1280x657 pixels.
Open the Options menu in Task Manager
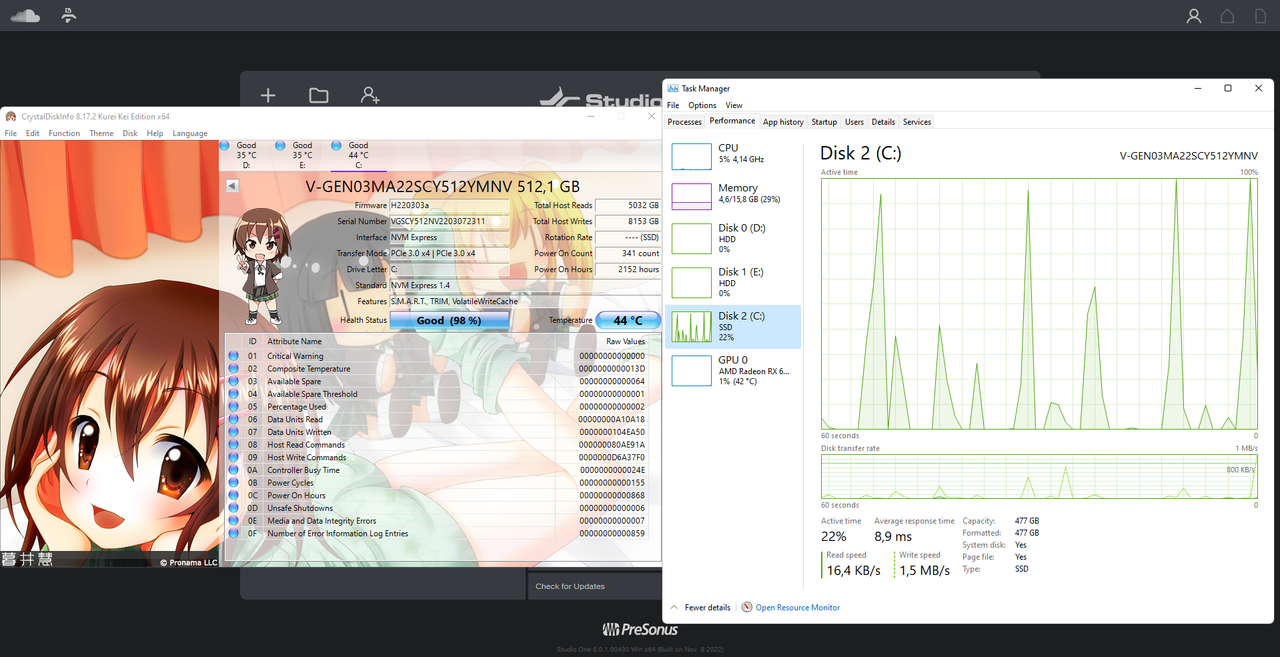pyautogui.click(x=702, y=105)
